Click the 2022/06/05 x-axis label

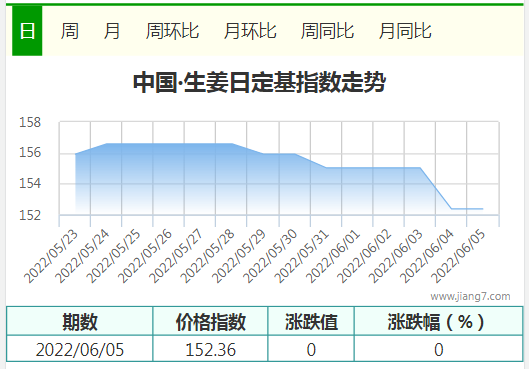click(458, 256)
